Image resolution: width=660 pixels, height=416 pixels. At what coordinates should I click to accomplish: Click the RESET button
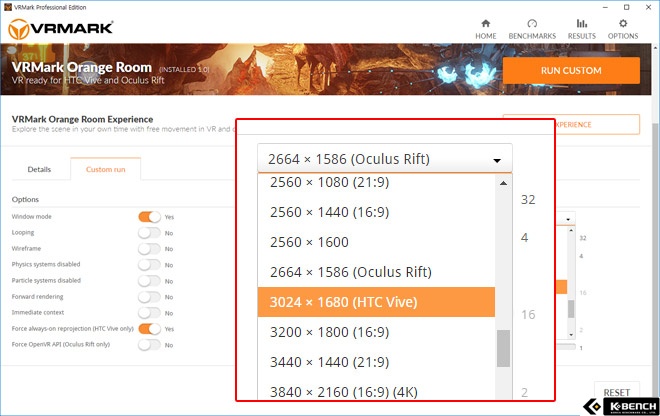(x=617, y=392)
